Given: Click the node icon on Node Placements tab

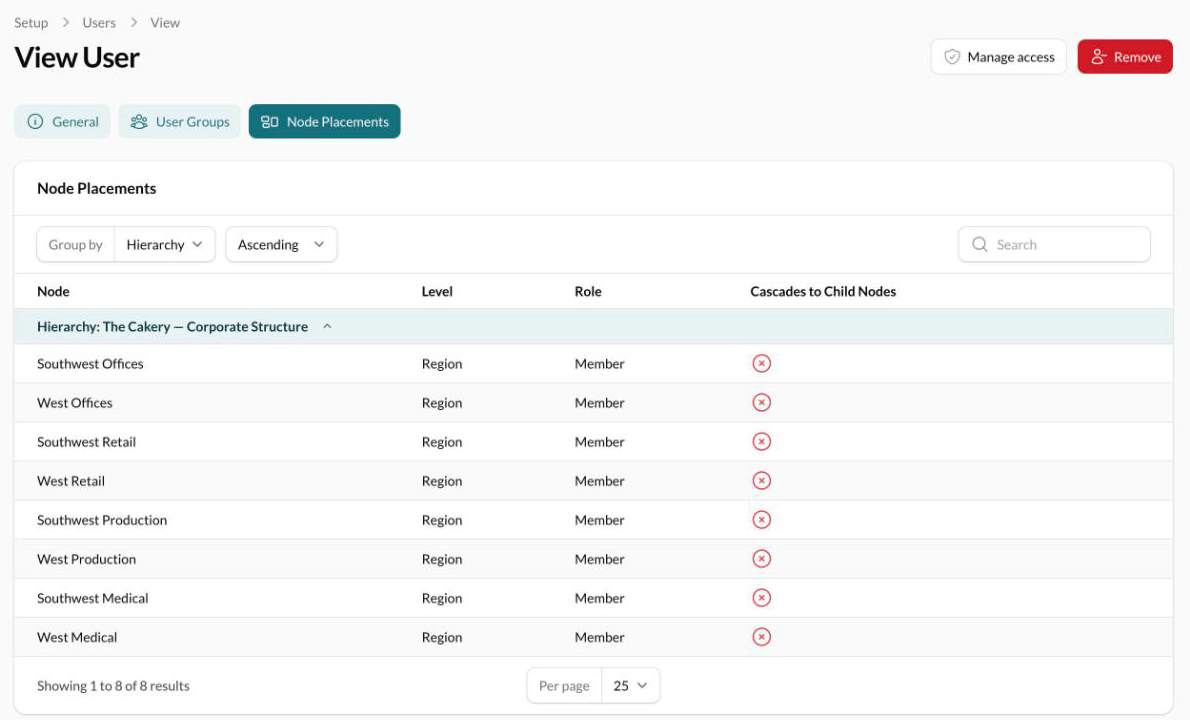Looking at the screenshot, I should (269, 121).
